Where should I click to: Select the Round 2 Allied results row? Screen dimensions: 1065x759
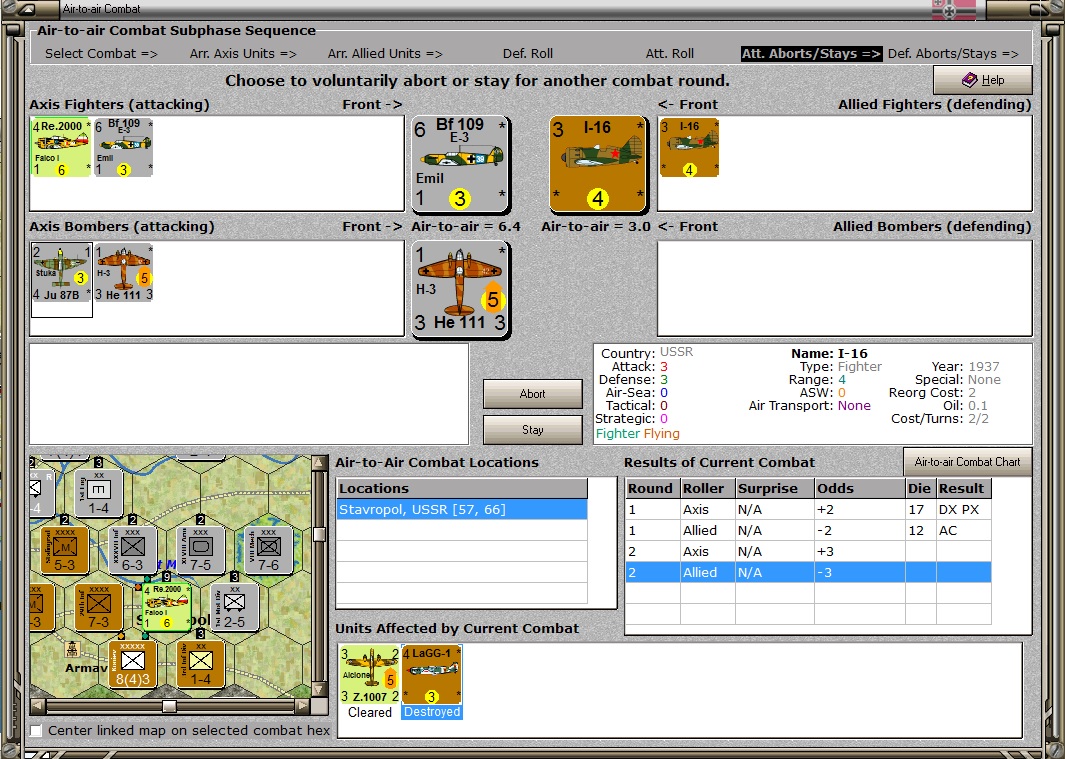click(808, 572)
